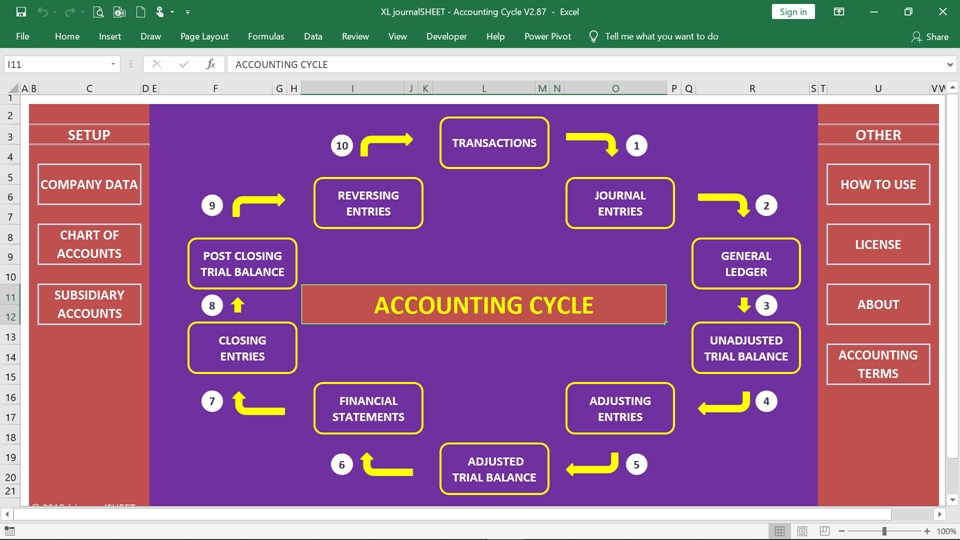Click the 100% zoom level text
The width and height of the screenshot is (960, 540).
947,531
